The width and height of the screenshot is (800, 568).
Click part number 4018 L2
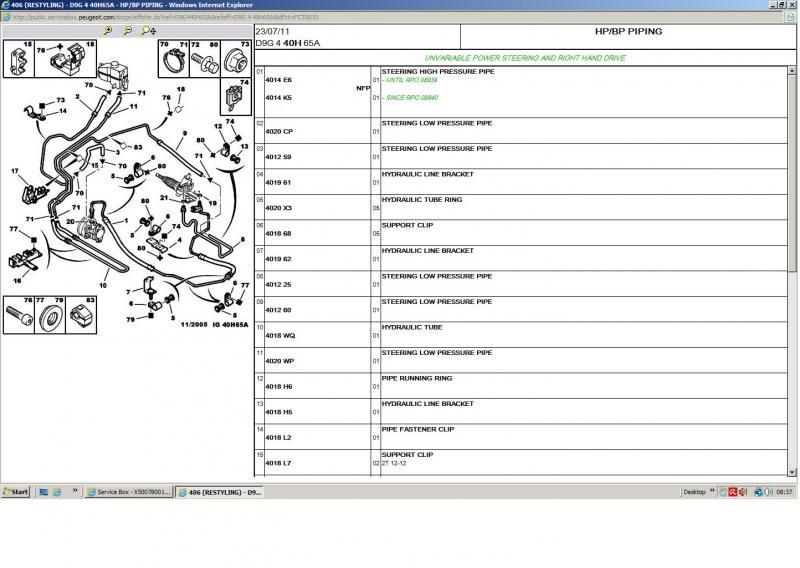point(278,437)
